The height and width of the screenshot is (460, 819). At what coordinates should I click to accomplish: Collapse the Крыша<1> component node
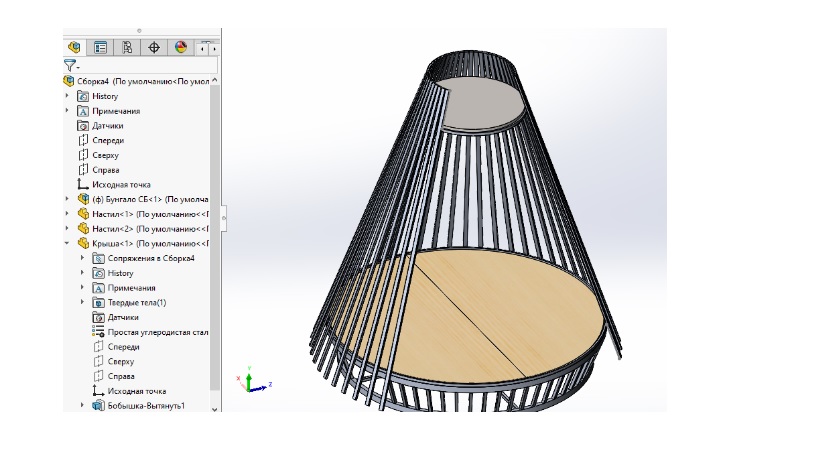point(68,243)
